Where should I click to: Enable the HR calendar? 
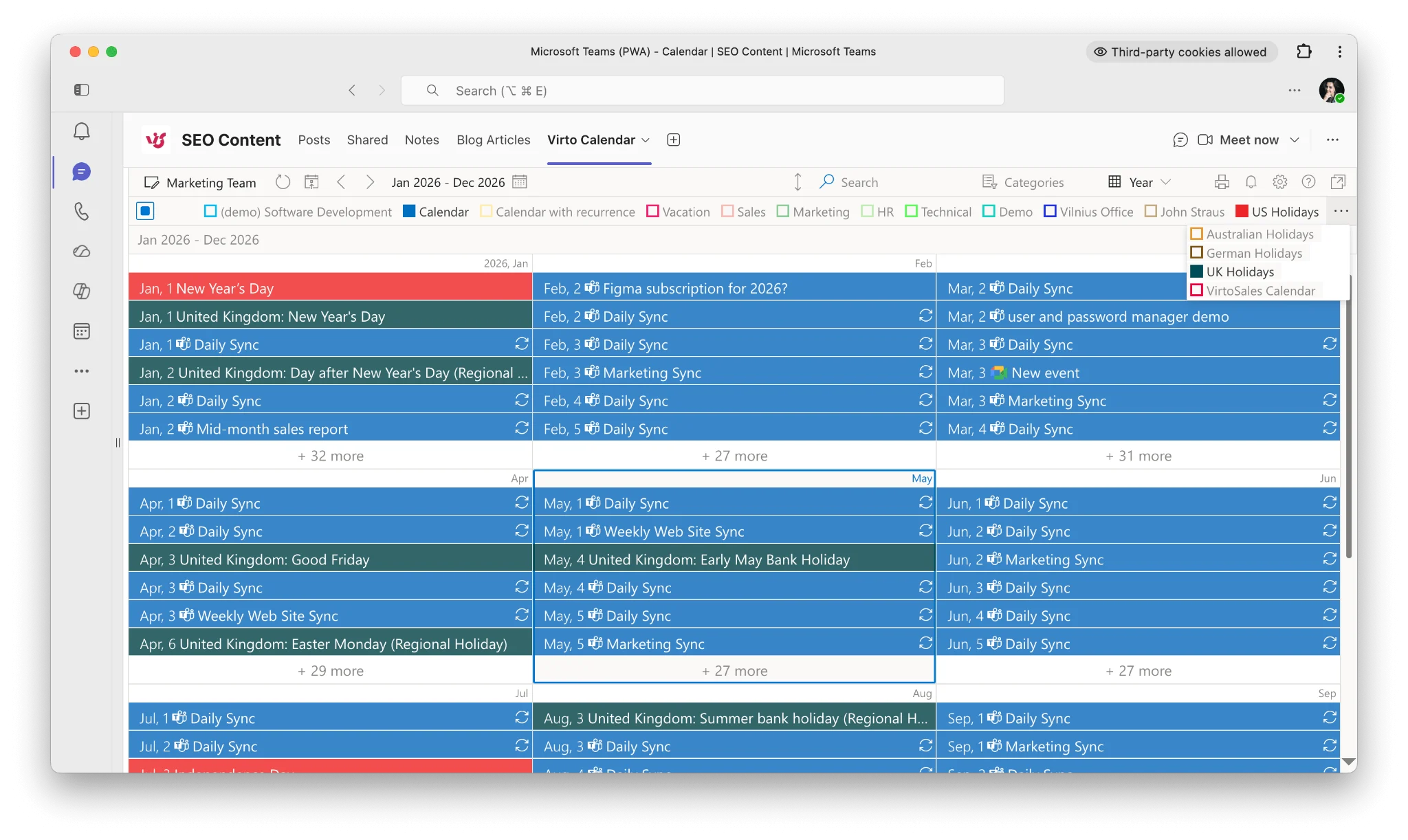[867, 211]
